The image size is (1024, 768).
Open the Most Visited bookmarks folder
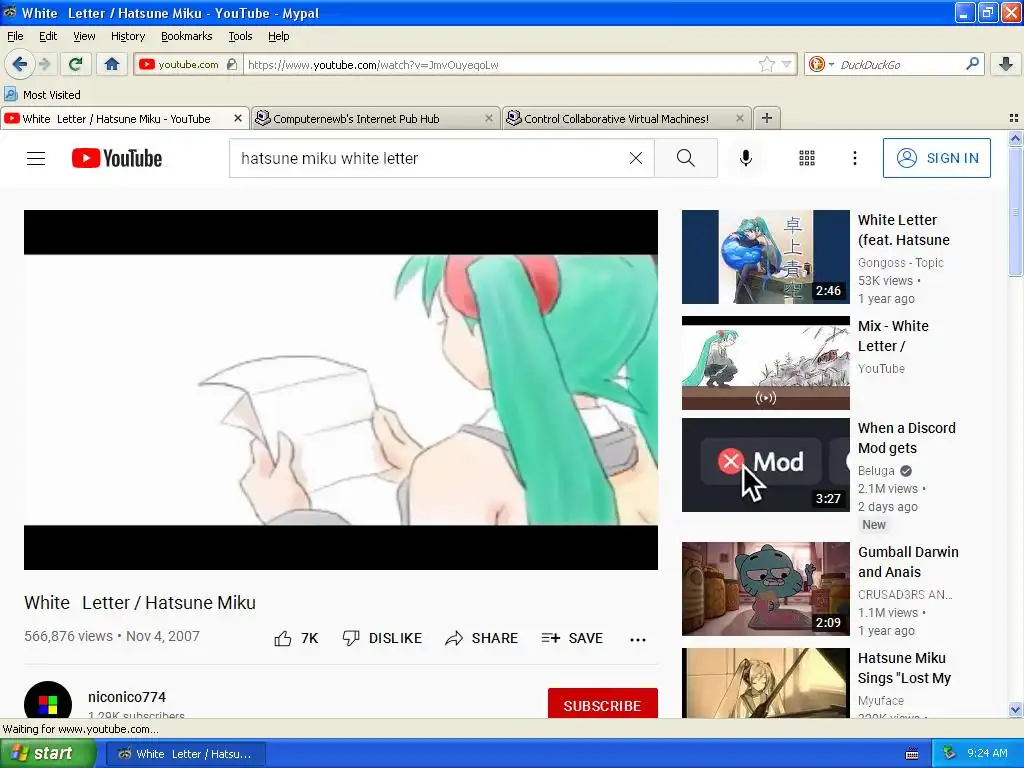coord(42,95)
